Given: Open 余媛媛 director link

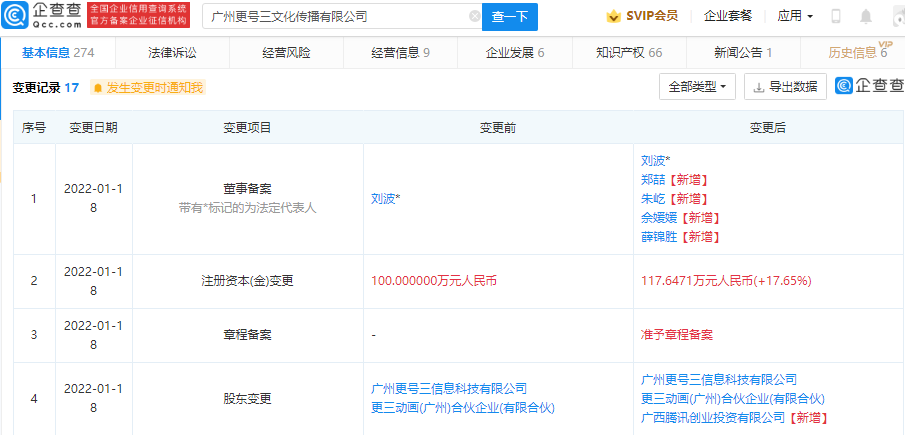Looking at the screenshot, I should pos(659,218).
